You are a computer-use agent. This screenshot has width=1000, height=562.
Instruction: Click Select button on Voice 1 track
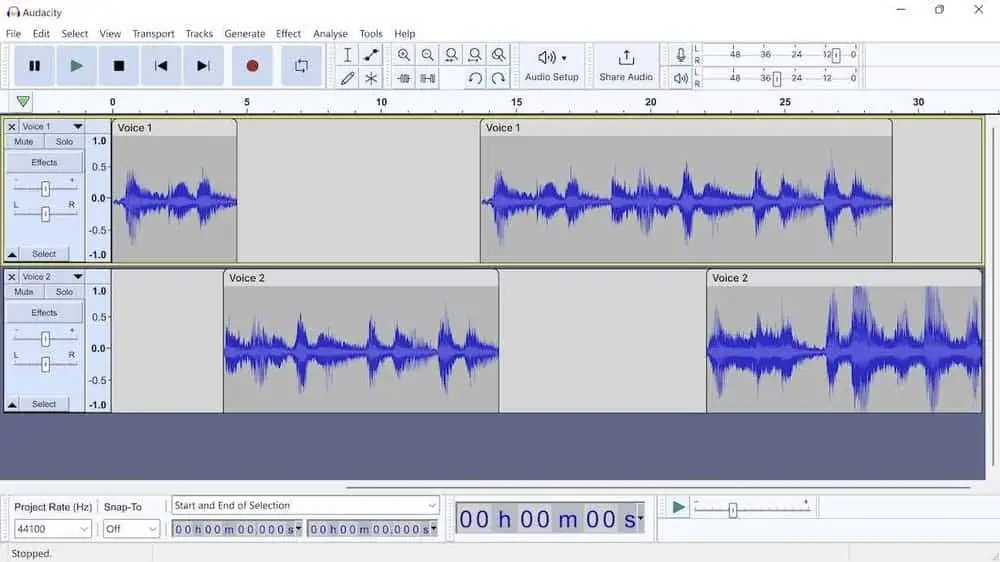[x=44, y=254]
